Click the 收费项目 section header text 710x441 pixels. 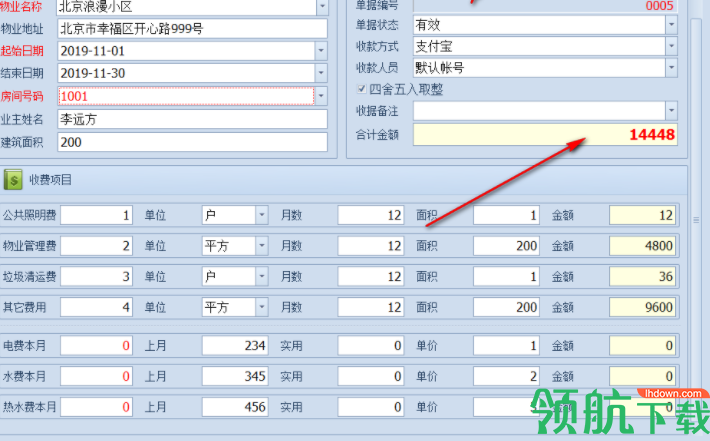[50, 180]
